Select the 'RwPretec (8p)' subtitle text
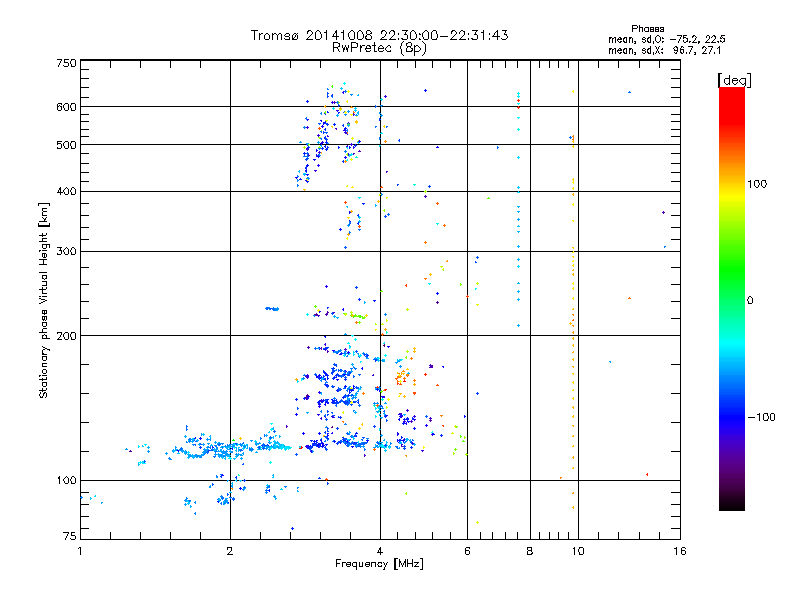 pyautogui.click(x=379, y=48)
